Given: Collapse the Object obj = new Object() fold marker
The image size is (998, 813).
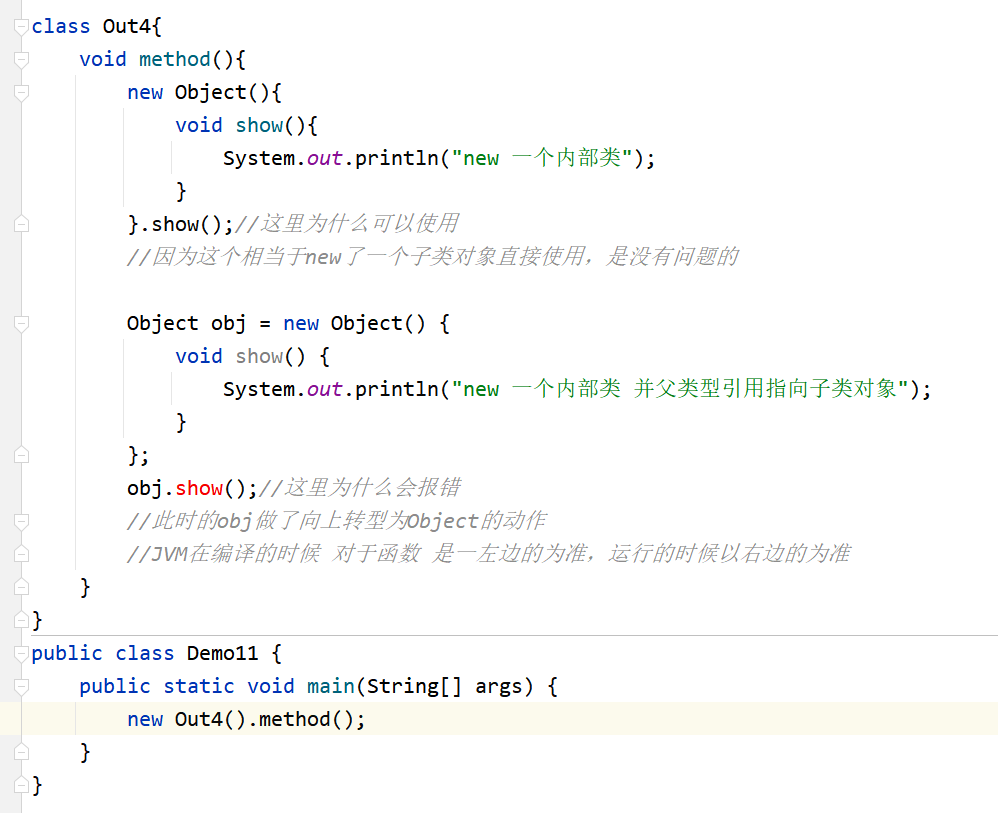Looking at the screenshot, I should [x=21, y=324].
